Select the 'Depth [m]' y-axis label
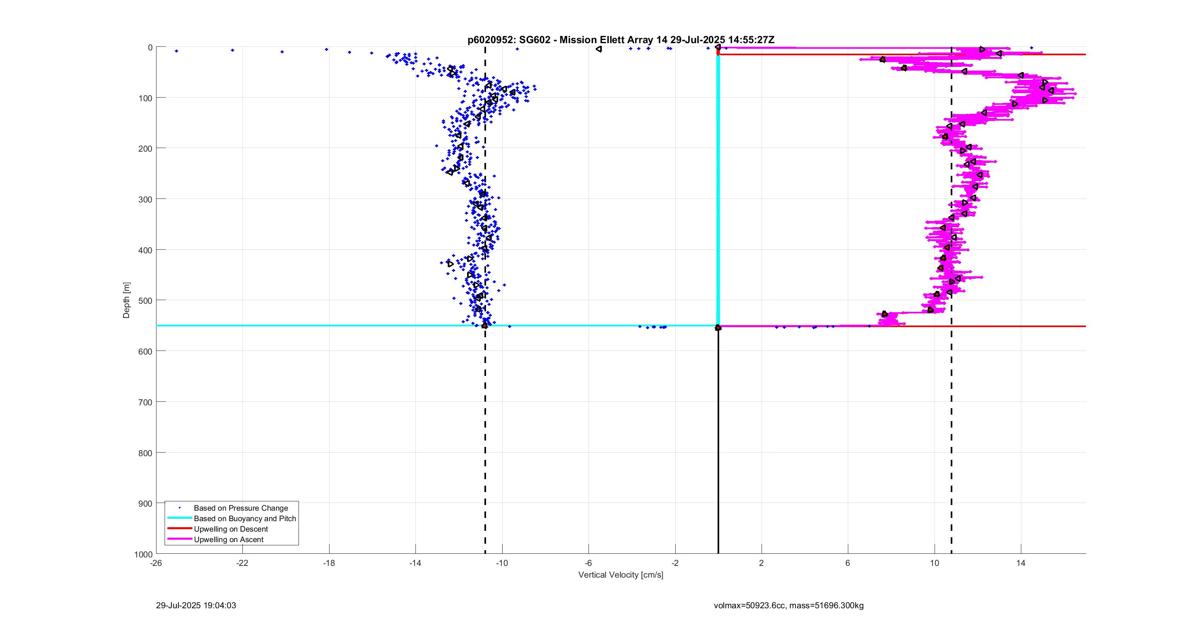Image resolution: width=1200 pixels, height=622 pixels. pyautogui.click(x=127, y=300)
